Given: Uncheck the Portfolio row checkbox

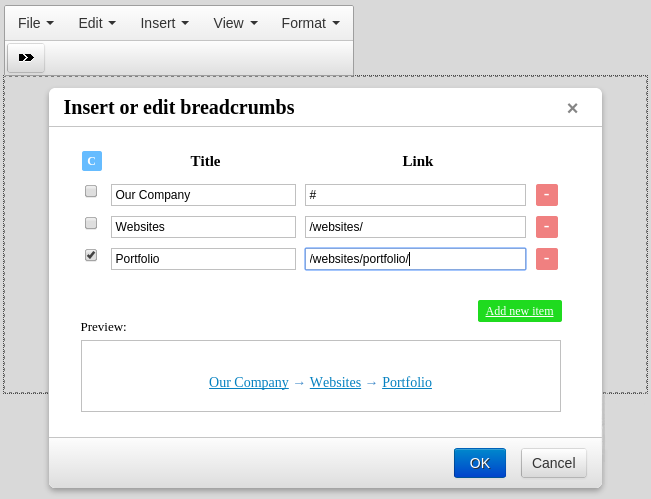Looking at the screenshot, I should (91, 255).
